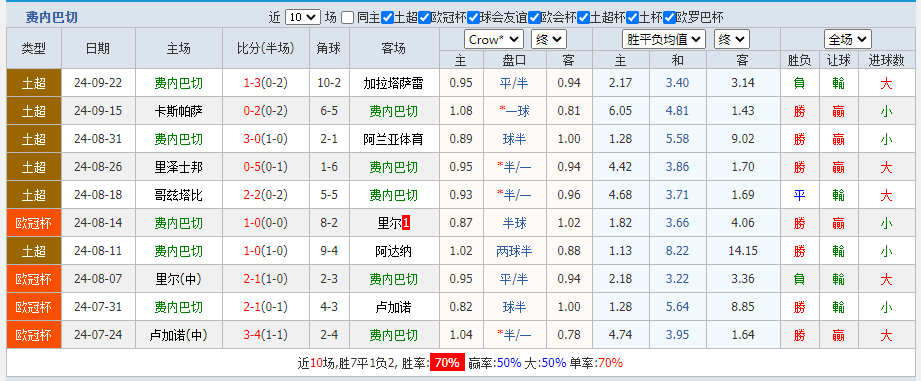Click the 欧冠杯 tag on the 24-07-24 row
921x381 pixels.
point(33,336)
